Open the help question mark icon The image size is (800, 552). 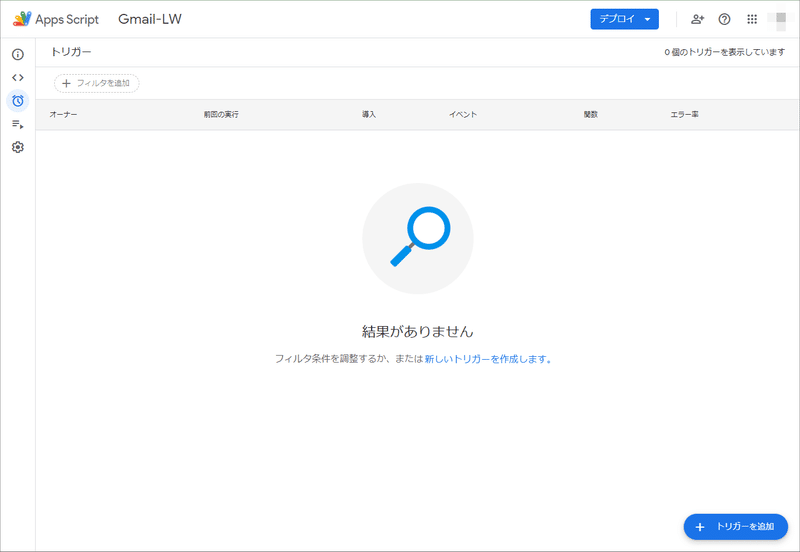click(x=724, y=19)
